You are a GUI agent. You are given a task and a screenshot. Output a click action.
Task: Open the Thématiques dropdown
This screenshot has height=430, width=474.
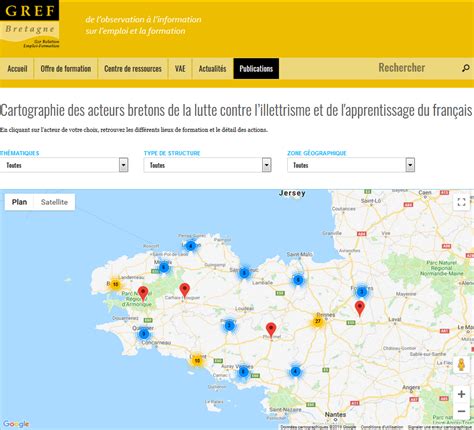64,165
